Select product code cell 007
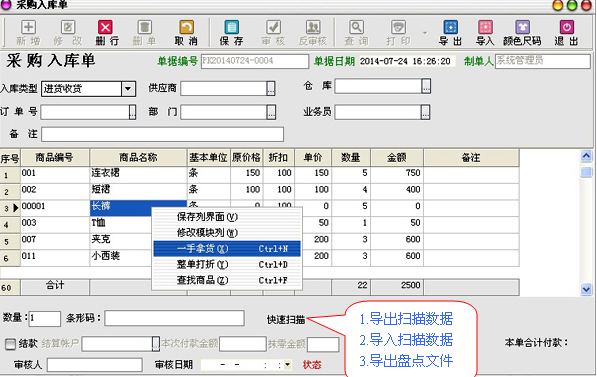This screenshot has width=597, height=377. click(x=55, y=240)
